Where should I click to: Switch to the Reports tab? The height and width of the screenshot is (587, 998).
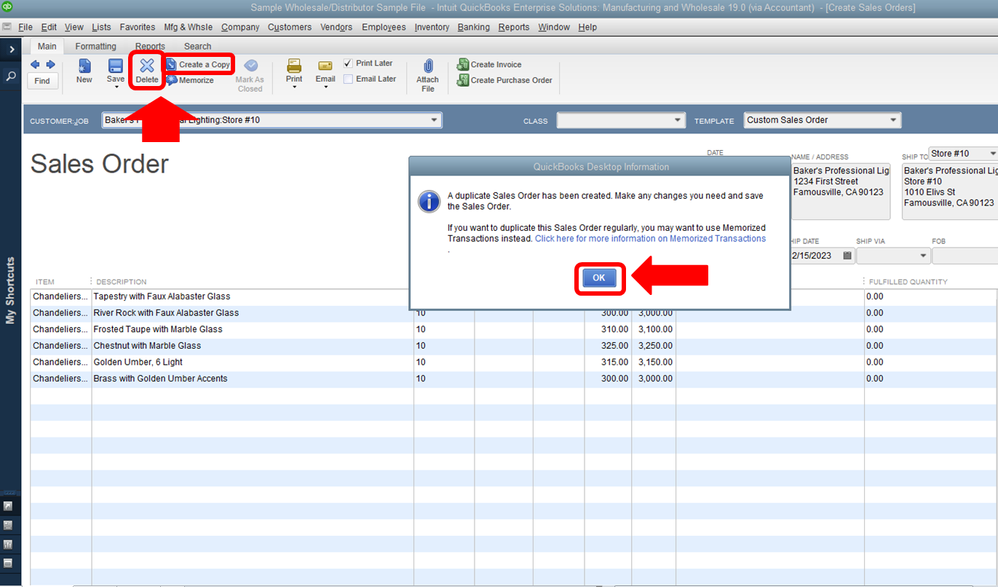click(x=150, y=46)
